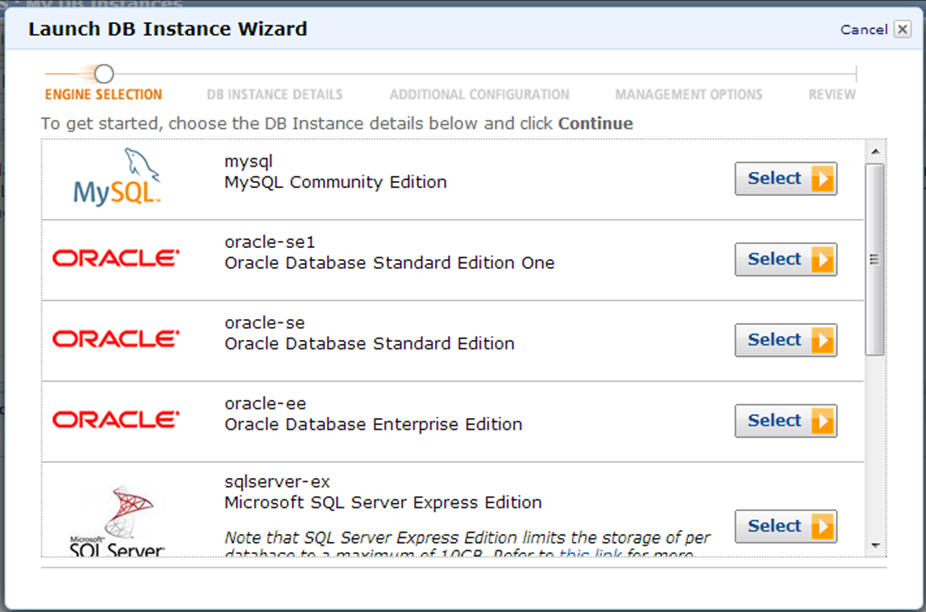
Task: Select Oracle Database Standard Edition One
Action: (785, 259)
